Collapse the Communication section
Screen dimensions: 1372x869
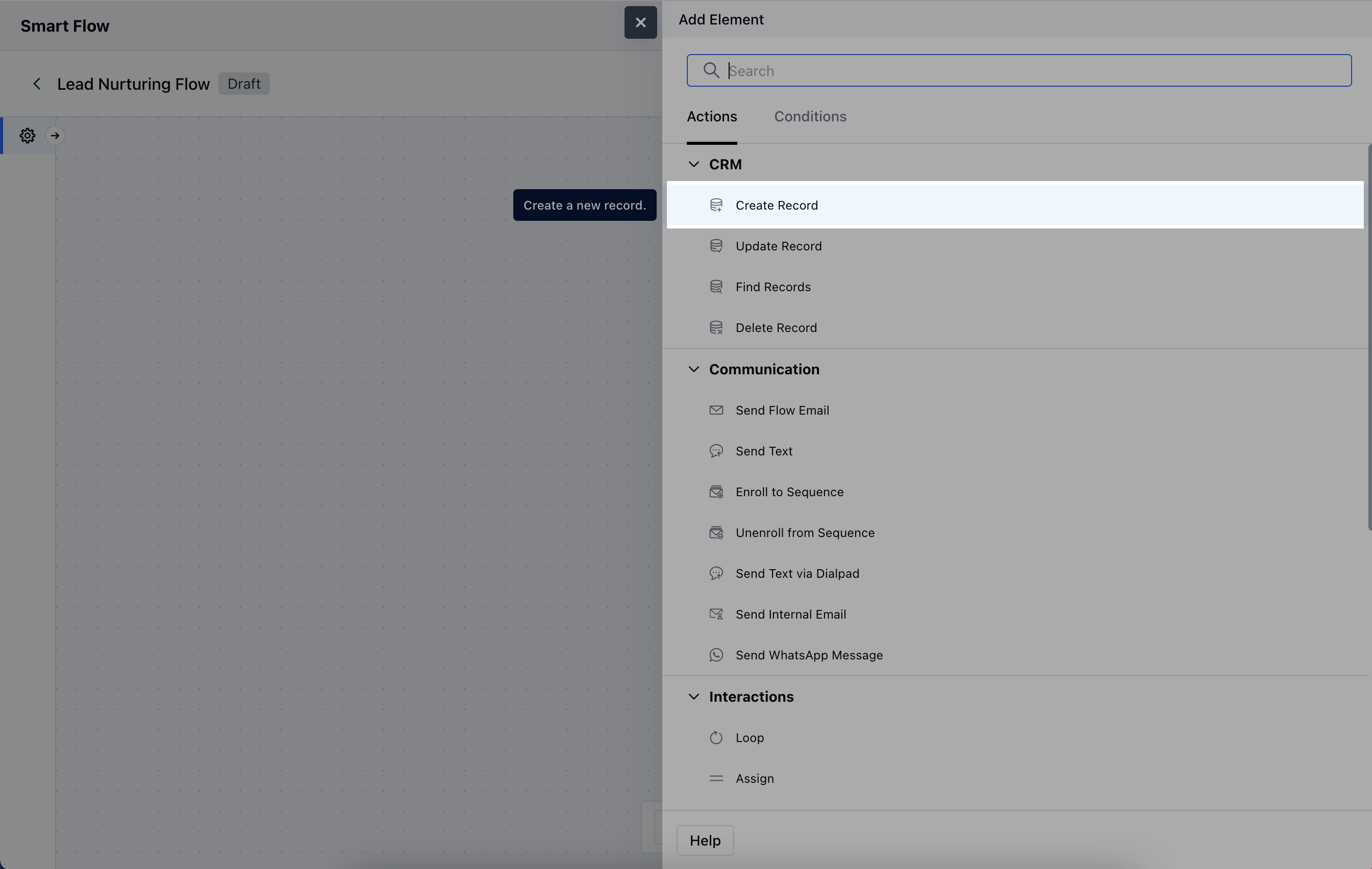click(693, 369)
